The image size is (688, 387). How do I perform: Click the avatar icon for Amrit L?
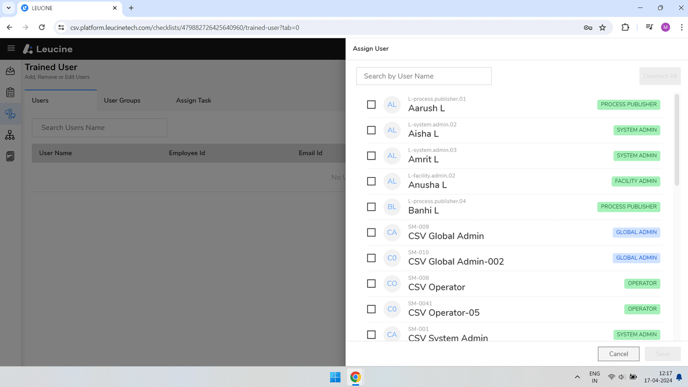tap(392, 155)
